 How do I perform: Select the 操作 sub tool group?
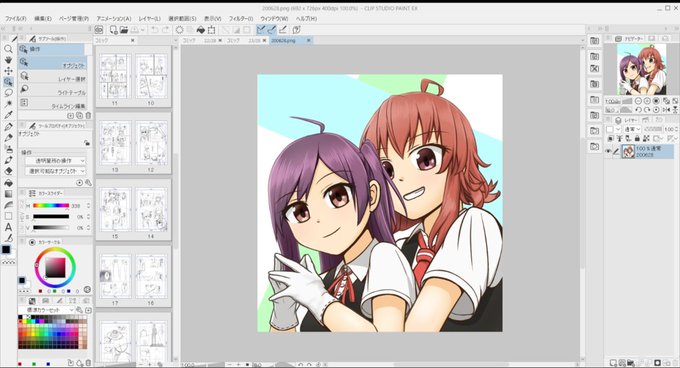pos(51,49)
